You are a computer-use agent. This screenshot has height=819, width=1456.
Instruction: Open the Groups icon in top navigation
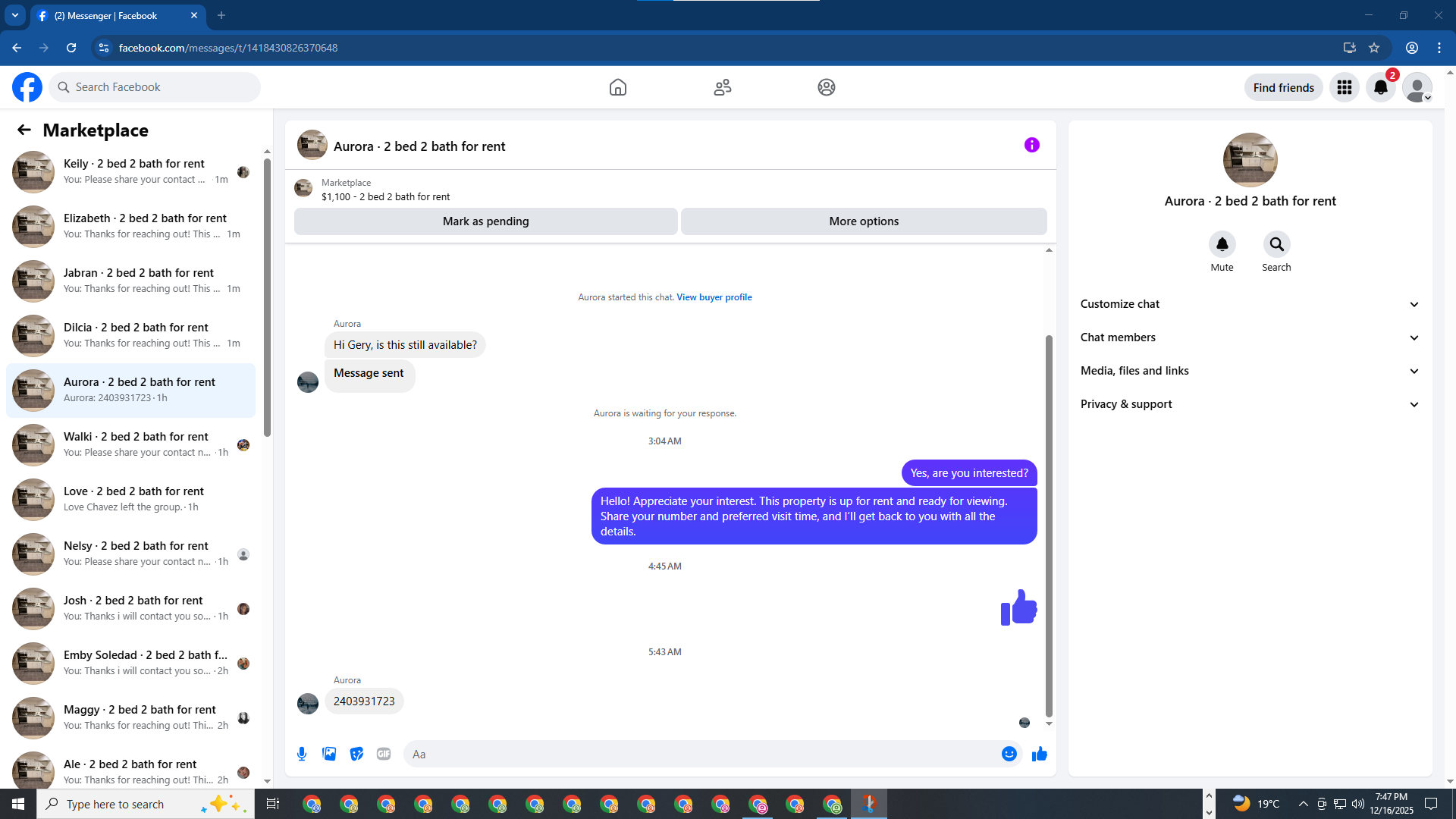827,87
